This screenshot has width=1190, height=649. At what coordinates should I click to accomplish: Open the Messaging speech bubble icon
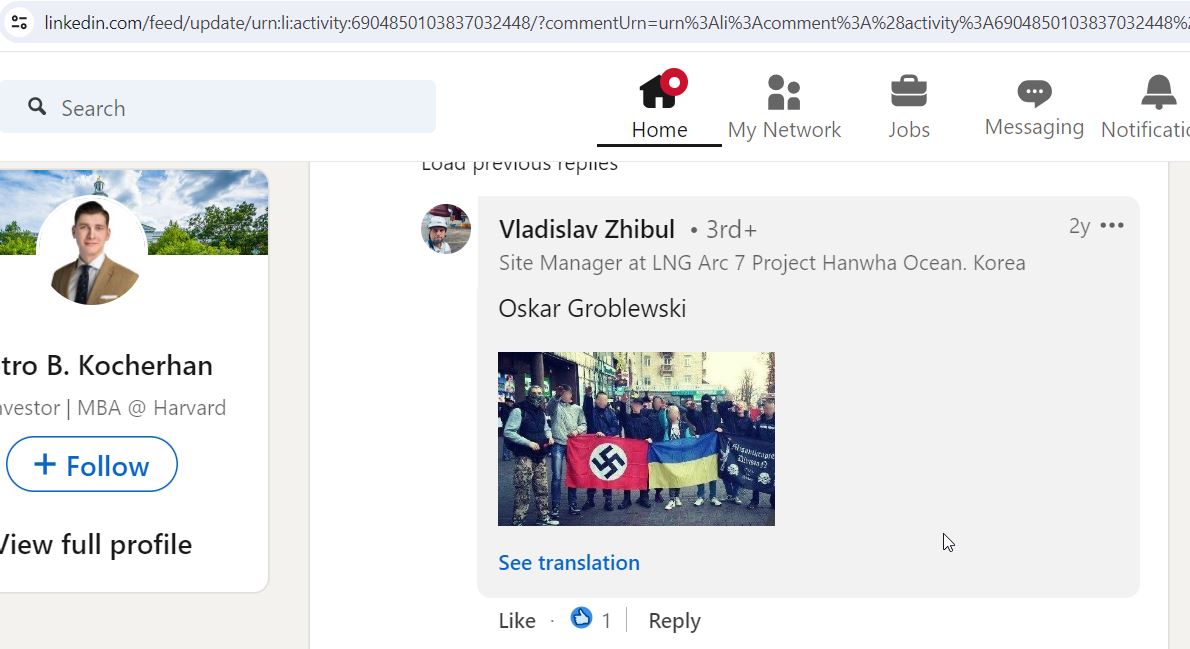[x=1034, y=93]
